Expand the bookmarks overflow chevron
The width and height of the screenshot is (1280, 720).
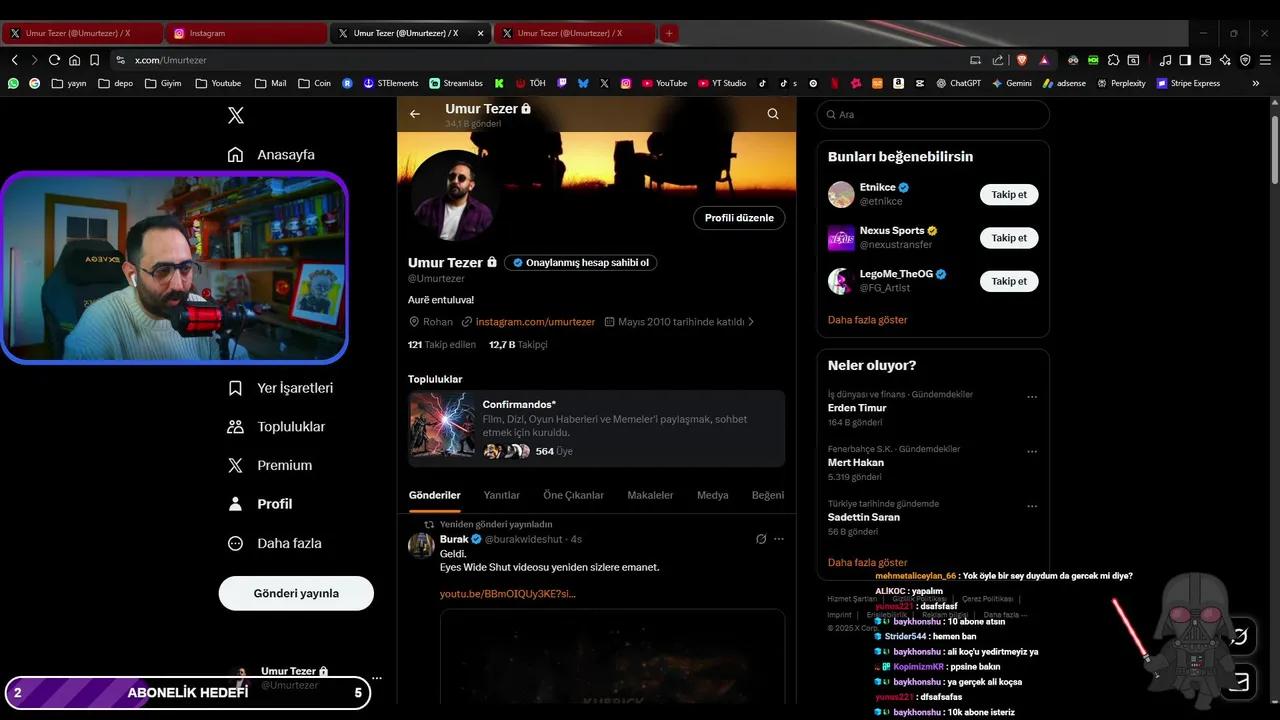pos(1256,83)
